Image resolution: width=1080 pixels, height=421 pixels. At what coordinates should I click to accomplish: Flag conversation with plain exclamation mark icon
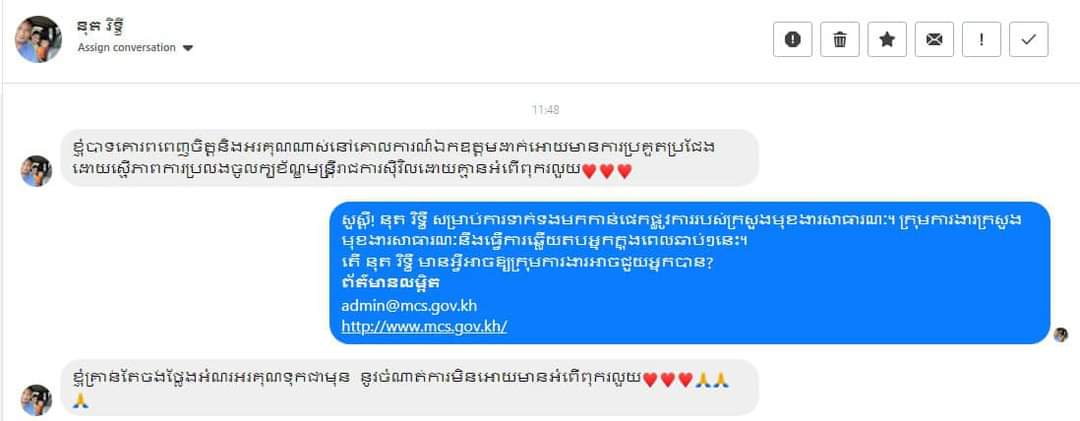tap(982, 39)
